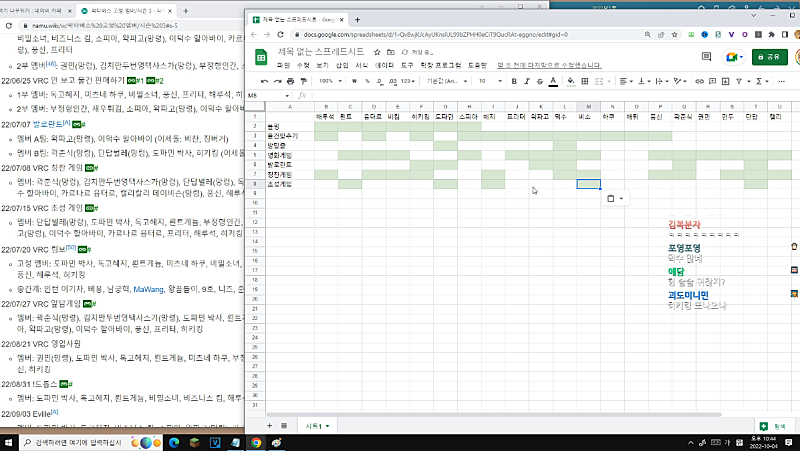Open the last edit history link
The width and height of the screenshot is (800, 451).
click(x=549, y=65)
